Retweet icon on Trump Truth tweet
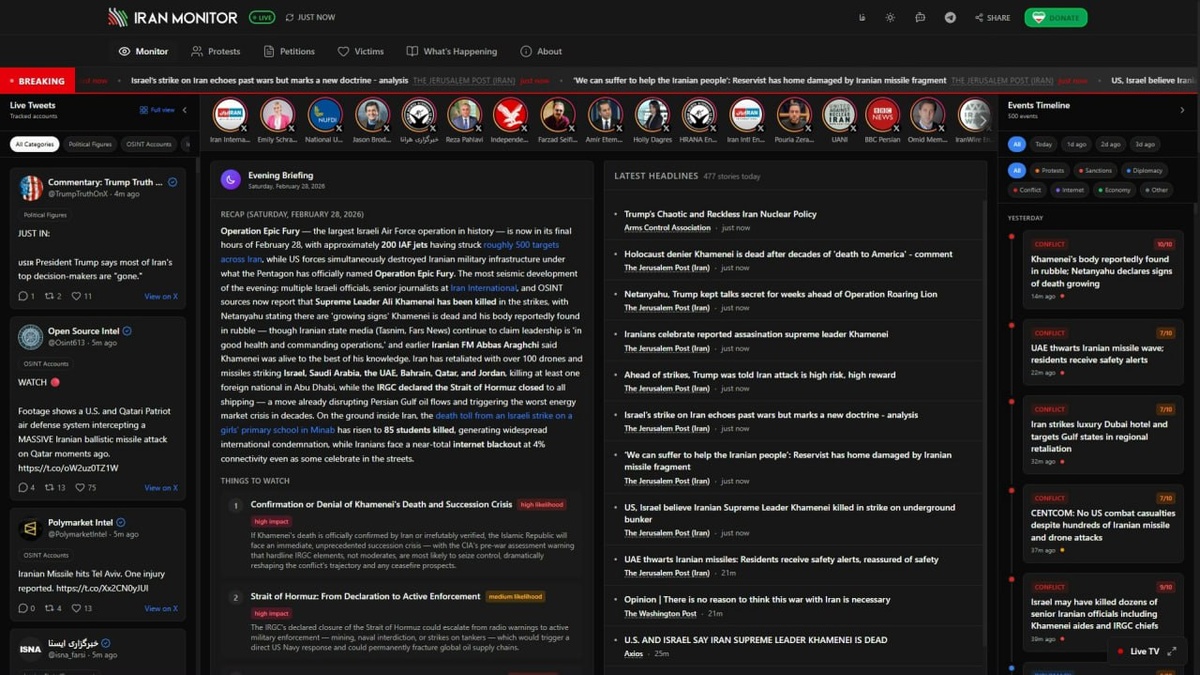 (53, 296)
